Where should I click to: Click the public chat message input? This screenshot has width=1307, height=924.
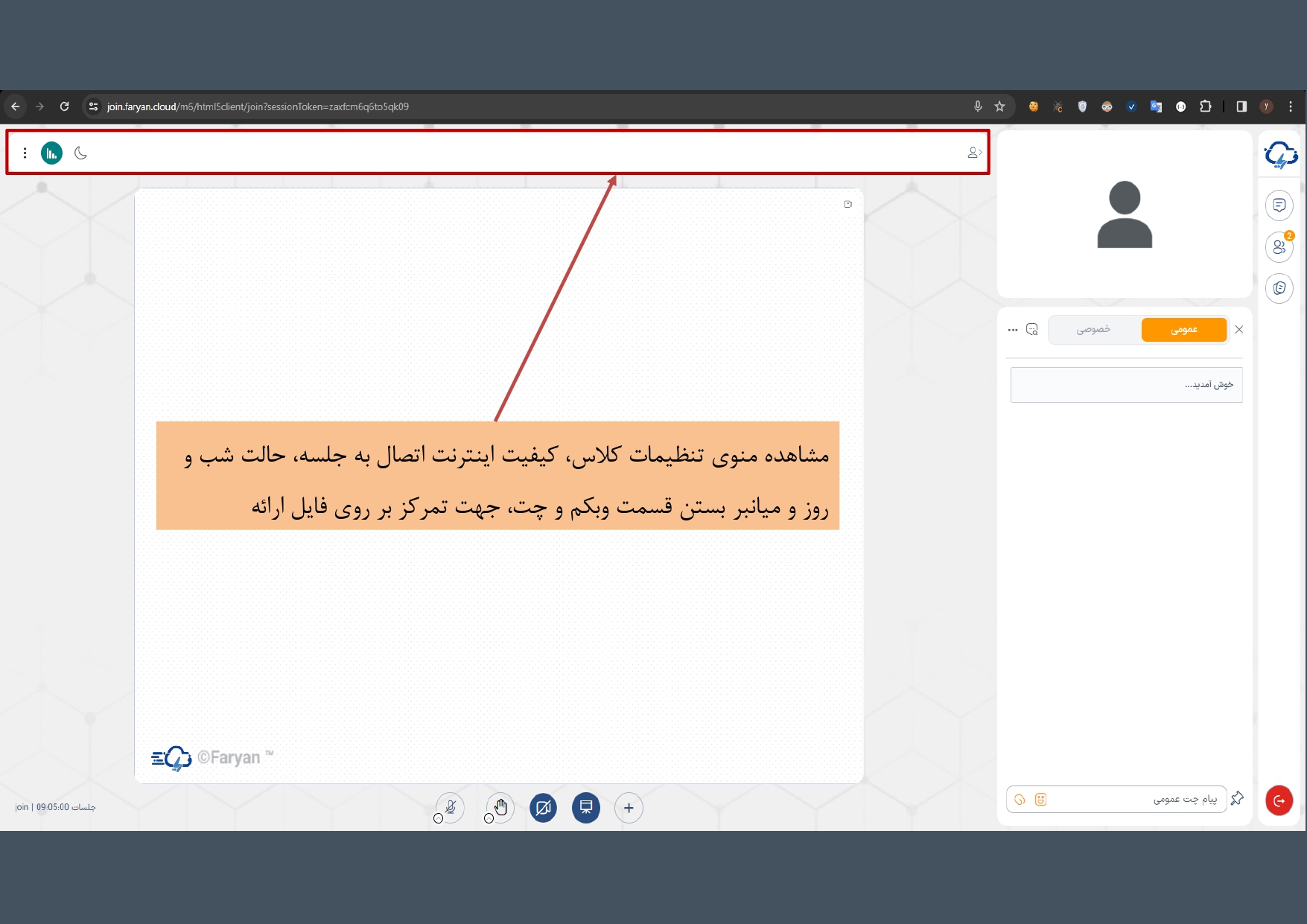point(1132,800)
